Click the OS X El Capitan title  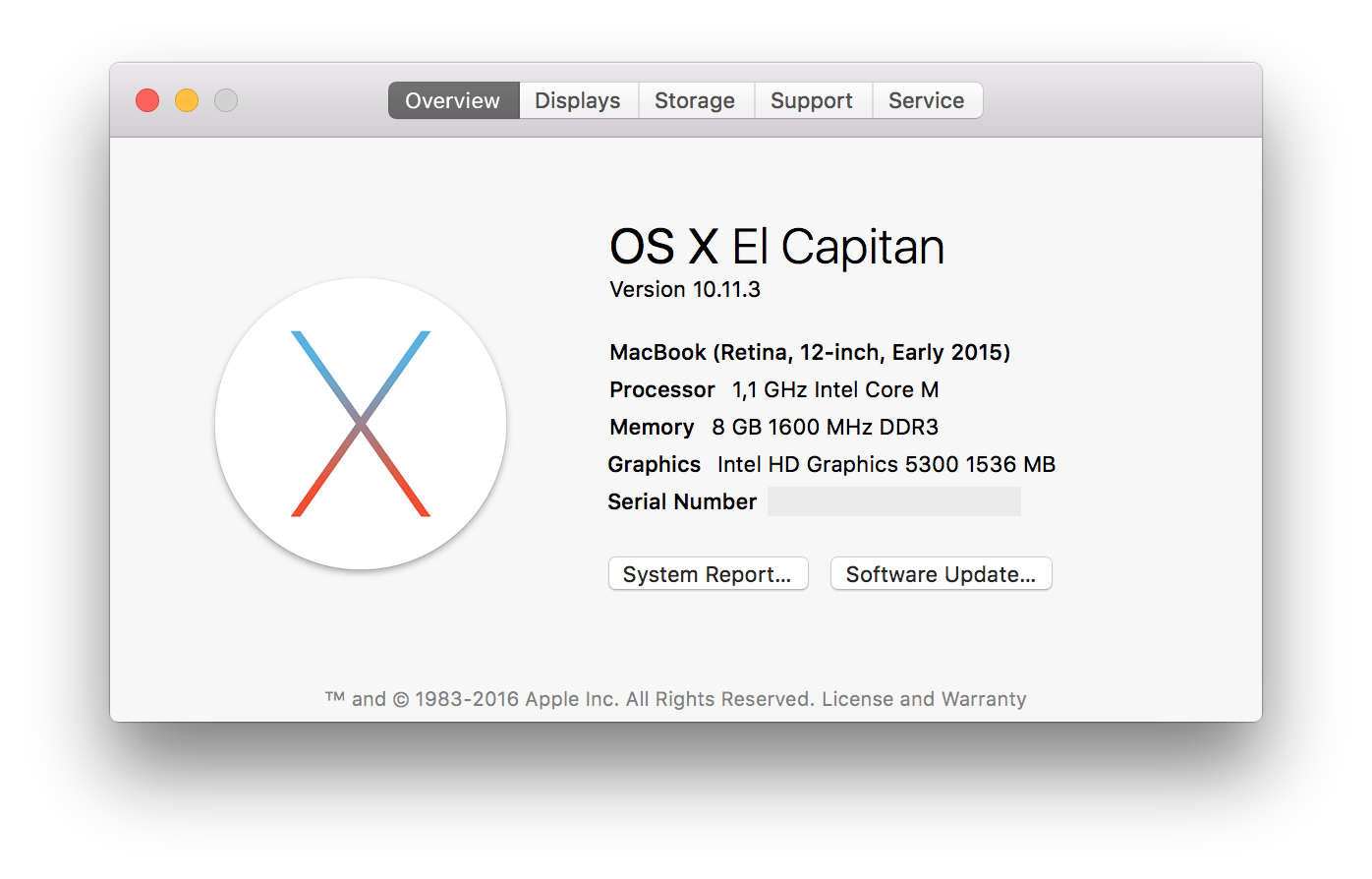[776, 247]
